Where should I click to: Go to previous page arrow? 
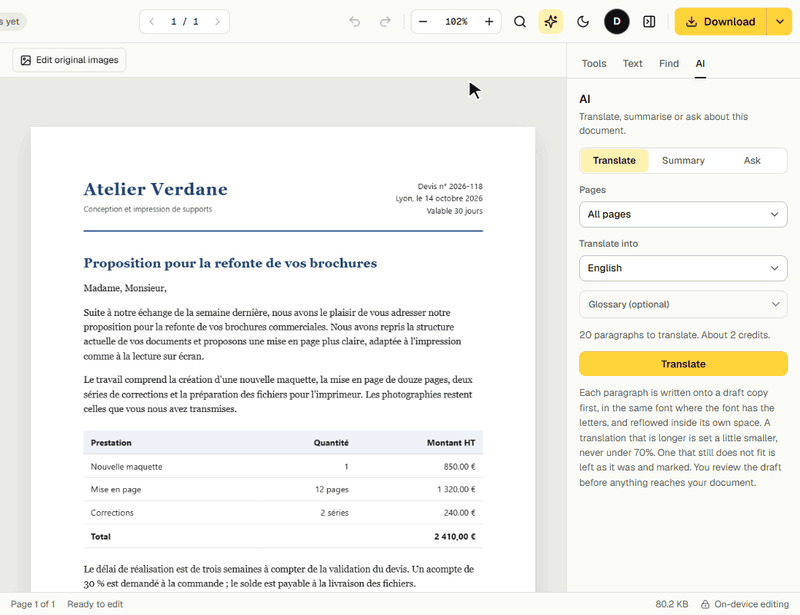tap(152, 21)
